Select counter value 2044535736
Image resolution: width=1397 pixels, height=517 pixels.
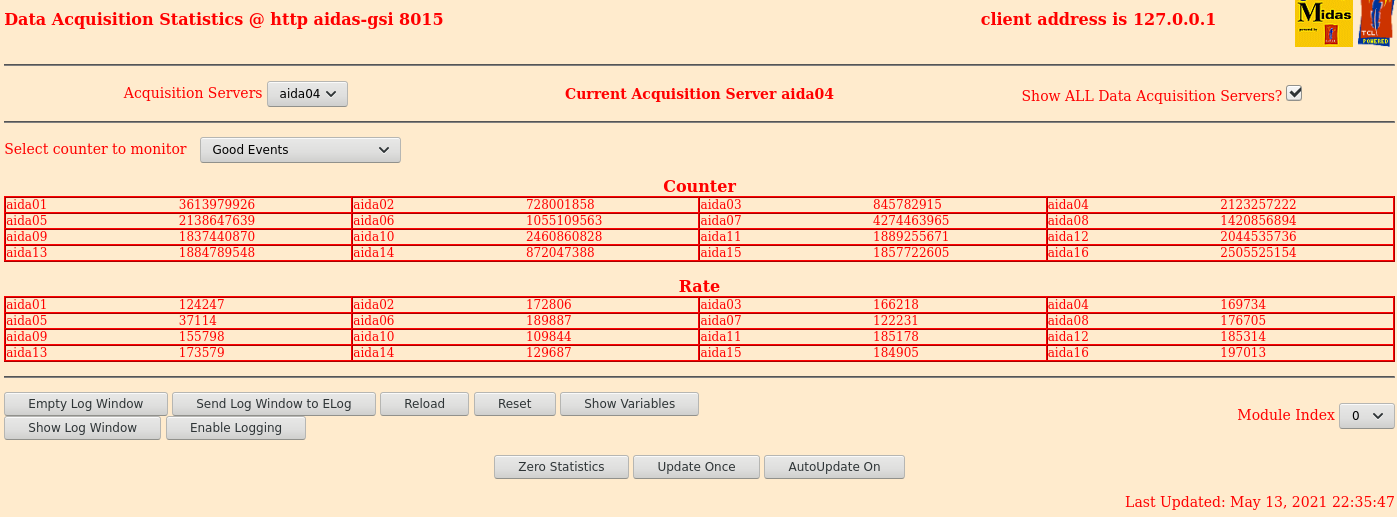coord(1258,237)
